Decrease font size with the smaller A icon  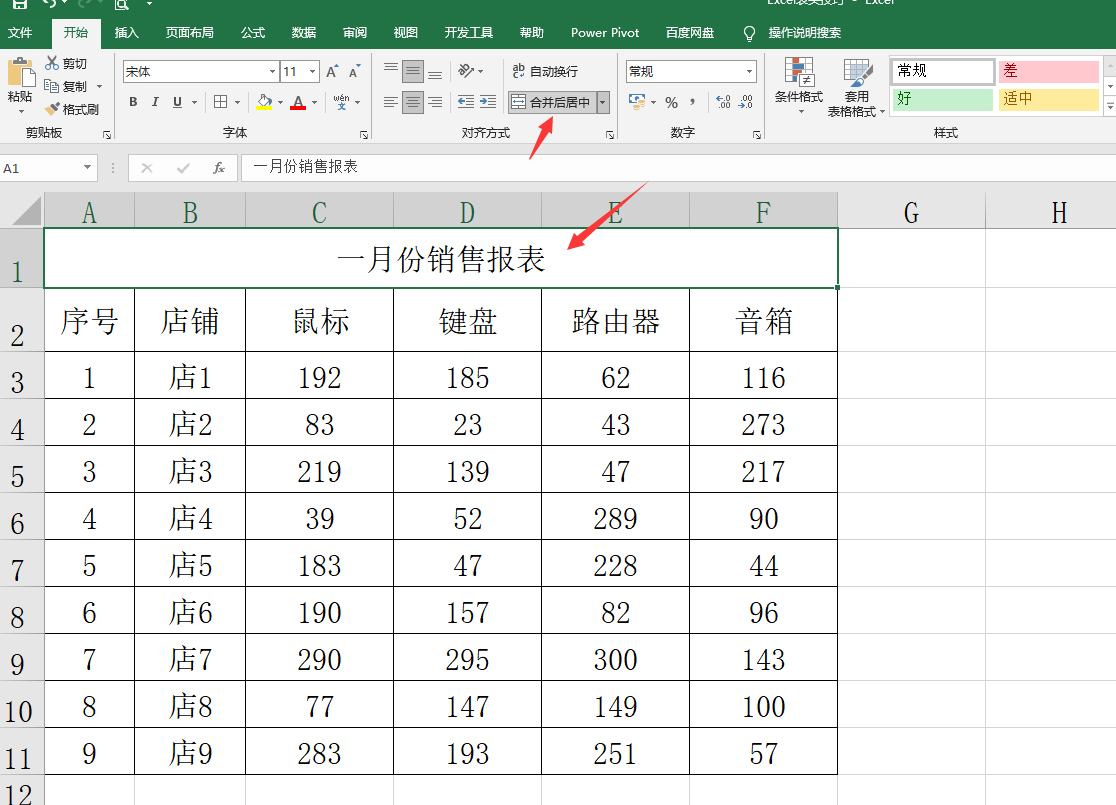[x=354, y=71]
